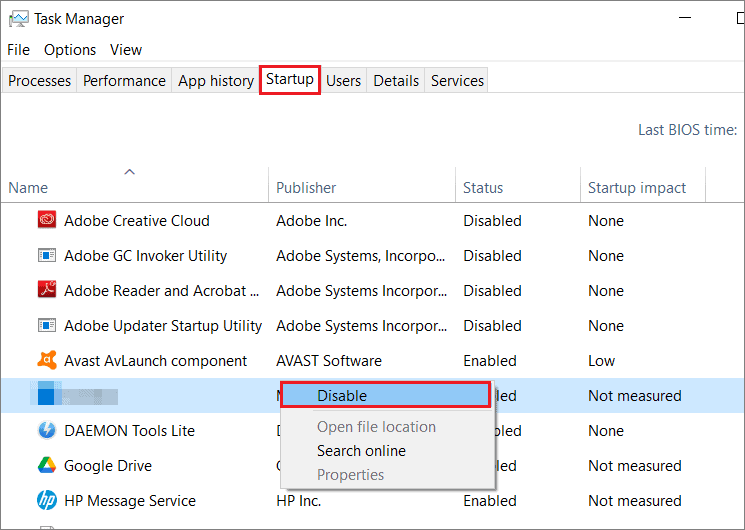Screen dimensions: 745x530
Task: Click the blue icon of the blurred entry
Action: [x=46, y=394]
